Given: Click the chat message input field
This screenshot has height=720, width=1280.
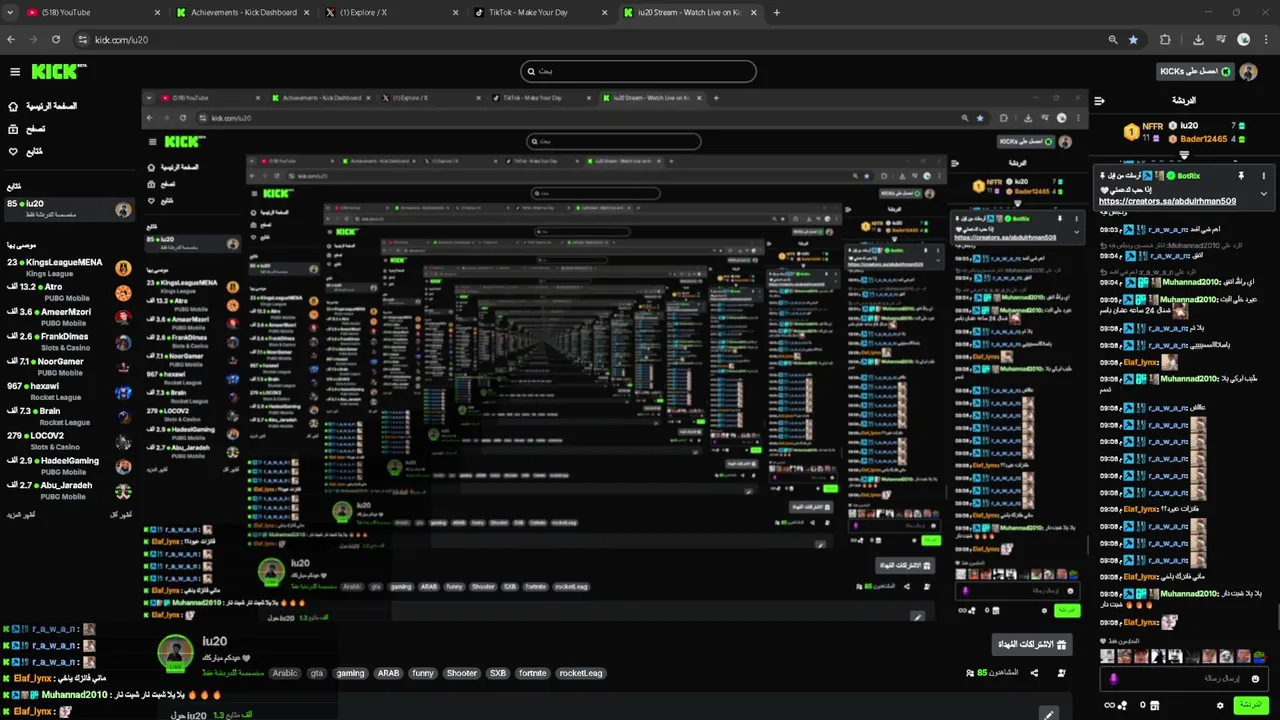Looking at the screenshot, I should pos(1185,679).
